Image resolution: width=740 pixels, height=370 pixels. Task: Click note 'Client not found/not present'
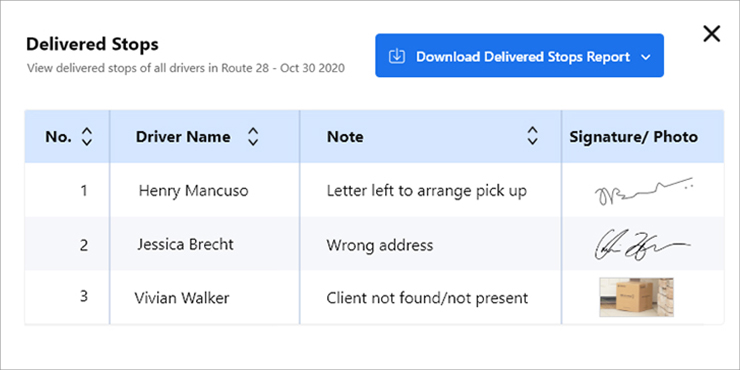pyautogui.click(x=427, y=298)
